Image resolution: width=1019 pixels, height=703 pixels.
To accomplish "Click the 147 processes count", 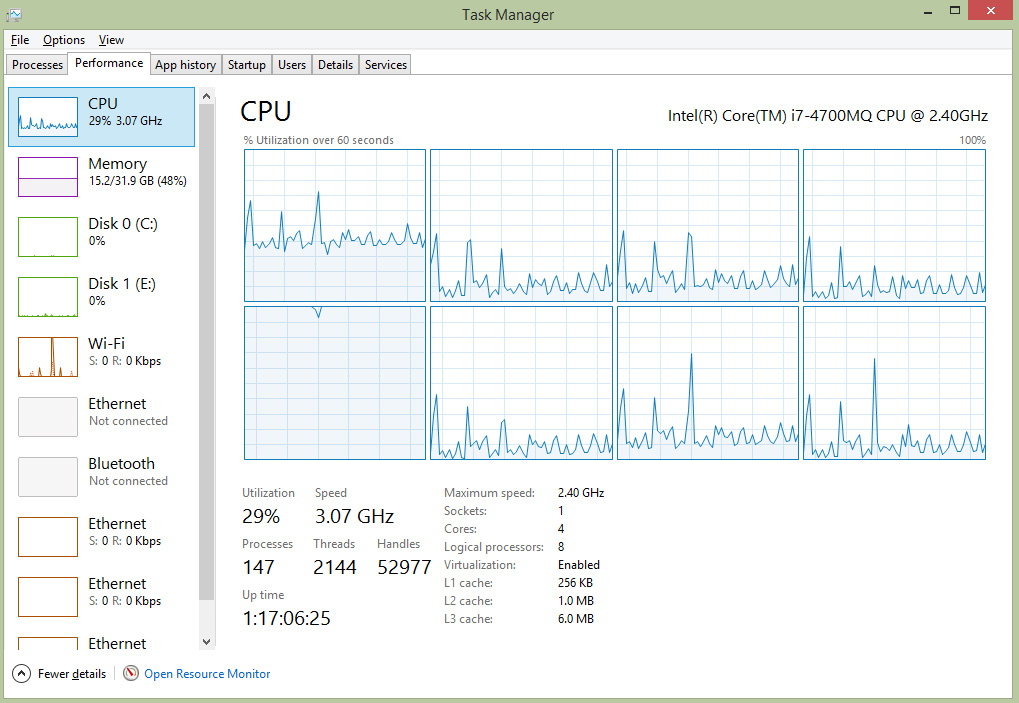I will coord(258,567).
